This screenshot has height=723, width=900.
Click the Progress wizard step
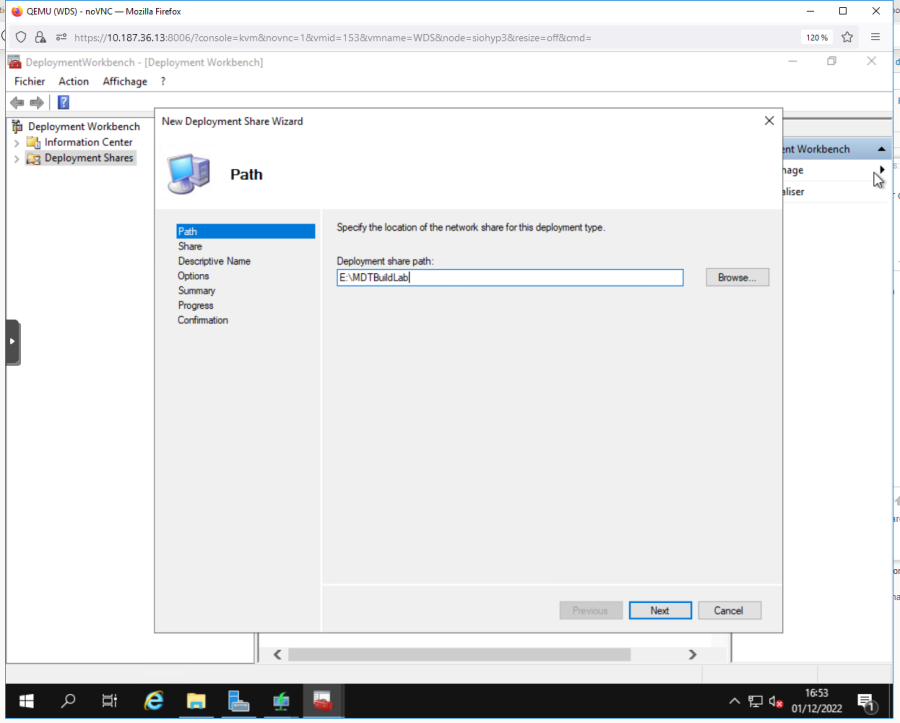196,306
